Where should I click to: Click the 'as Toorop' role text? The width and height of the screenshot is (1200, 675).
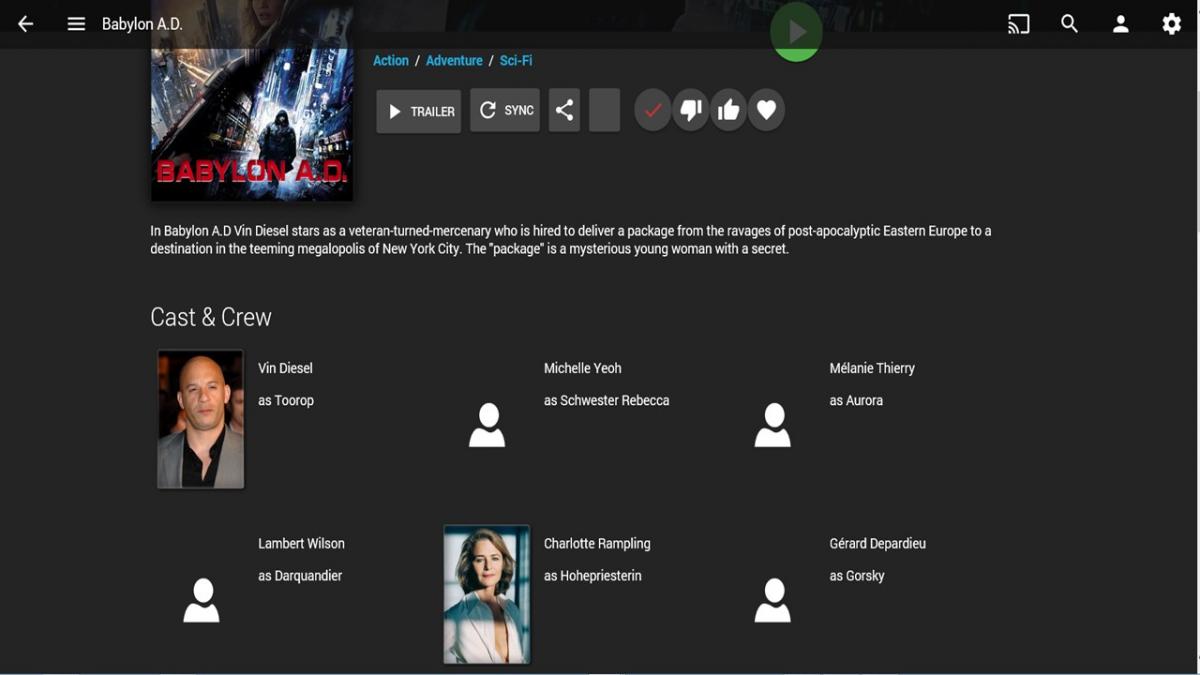(x=286, y=400)
